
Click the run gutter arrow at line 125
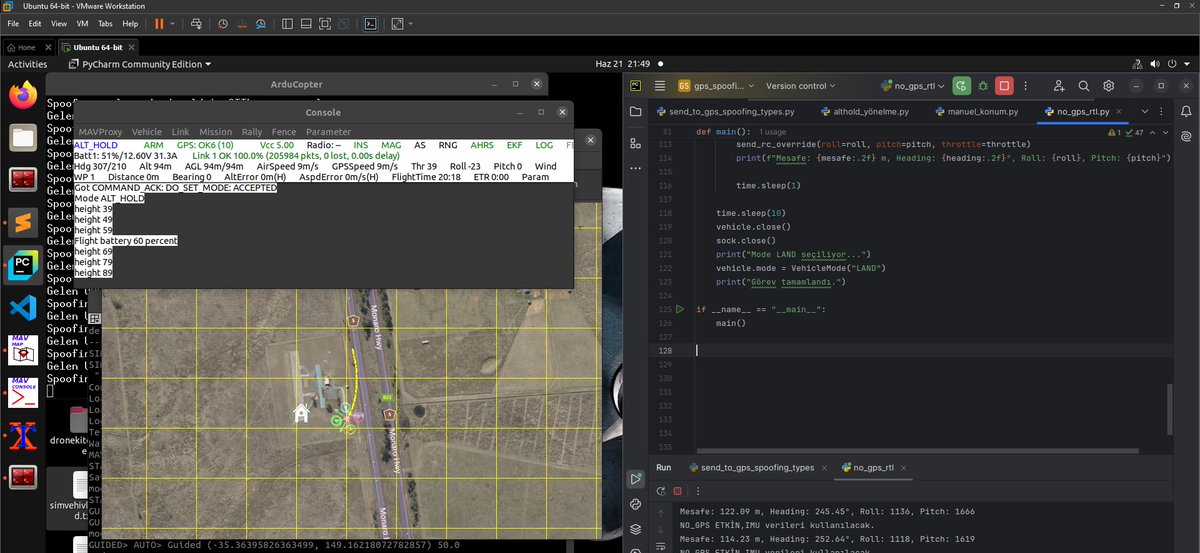[677, 310]
